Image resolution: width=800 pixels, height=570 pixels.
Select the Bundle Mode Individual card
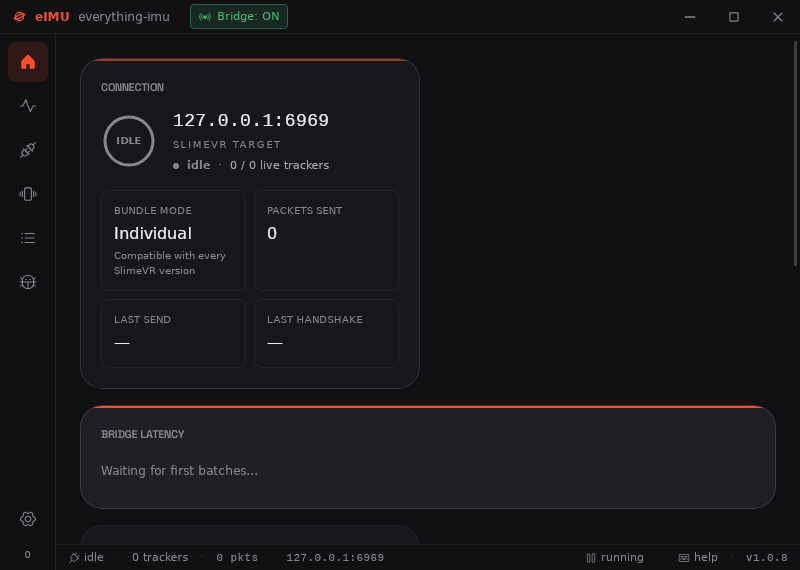(x=173, y=240)
